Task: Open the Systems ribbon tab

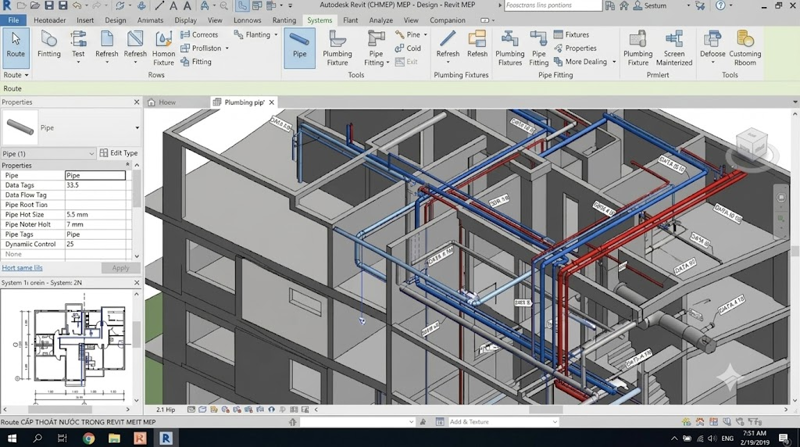Action: (x=319, y=20)
